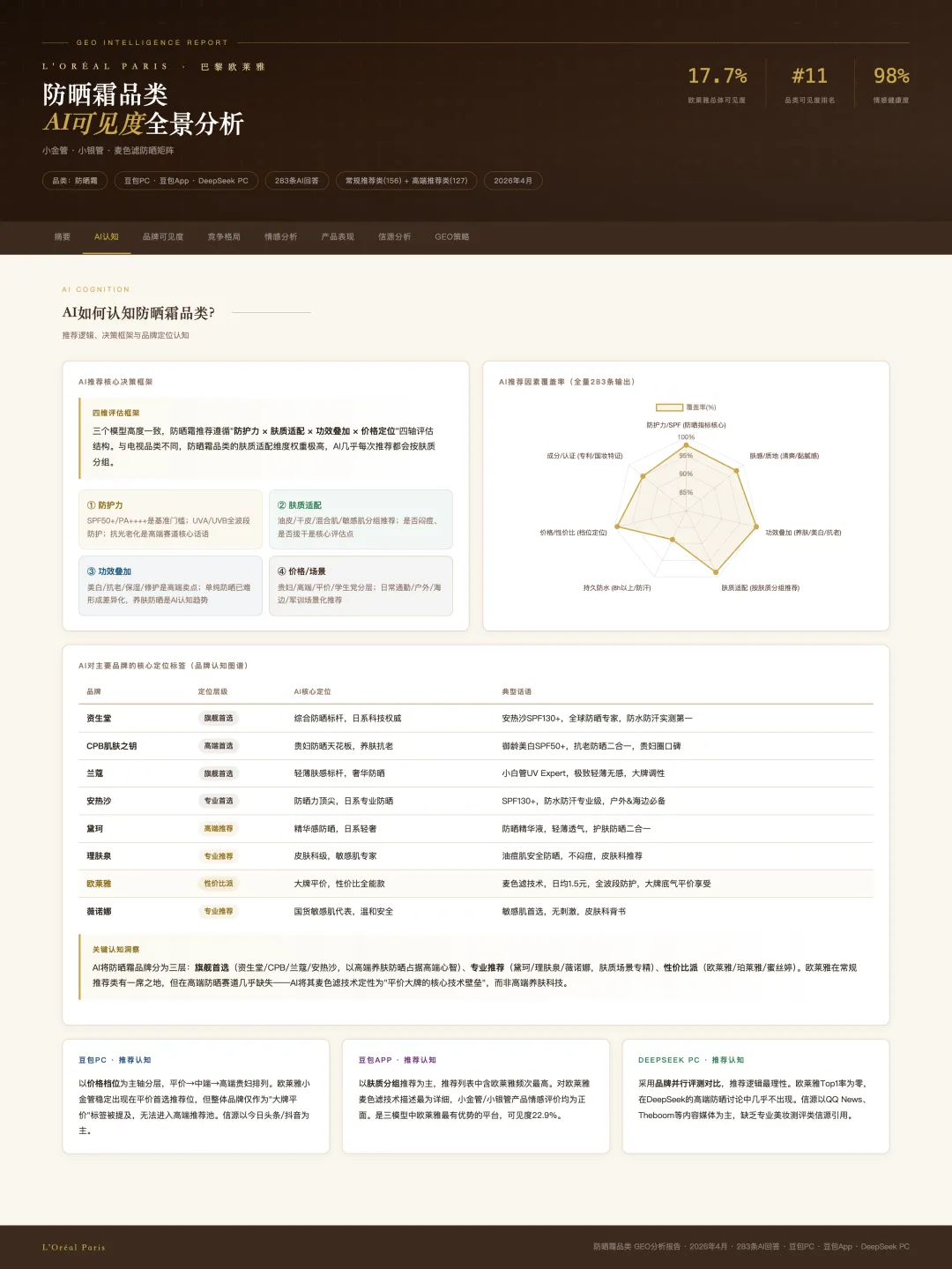Click the 2026年4月 chip
Screen dimensions: 952x1269
click(513, 181)
